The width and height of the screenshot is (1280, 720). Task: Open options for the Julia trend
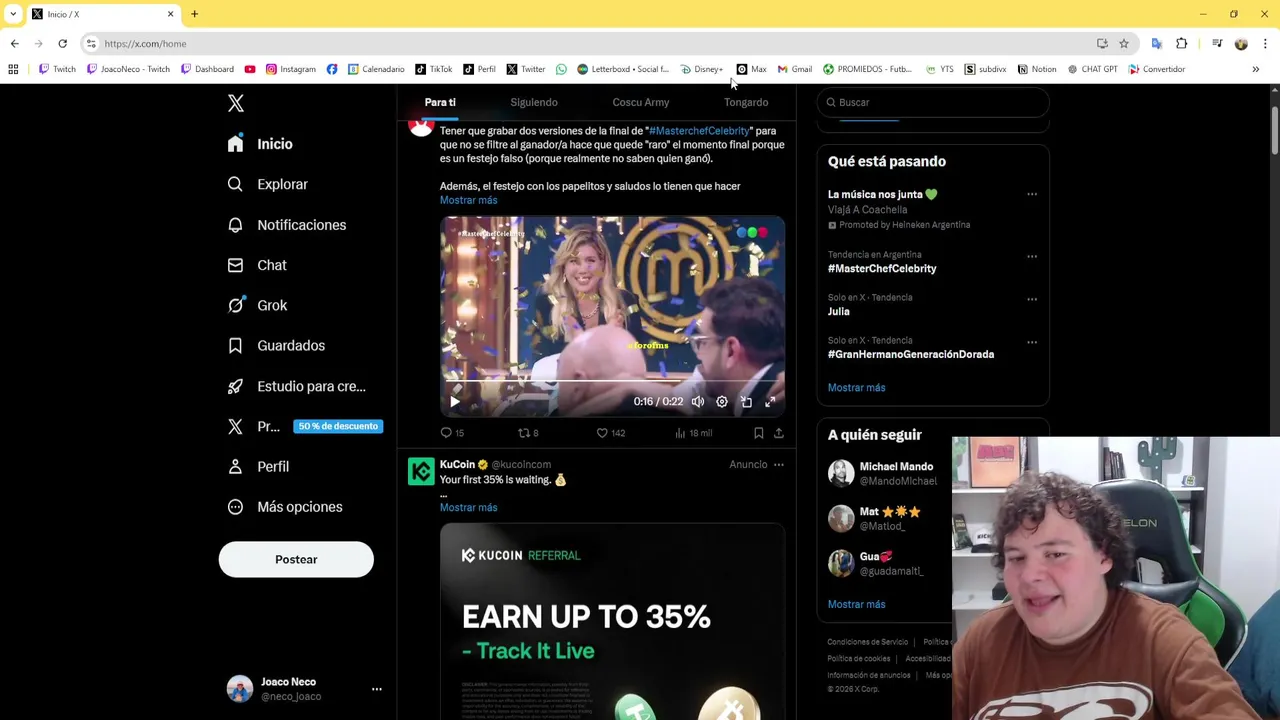click(x=1032, y=299)
